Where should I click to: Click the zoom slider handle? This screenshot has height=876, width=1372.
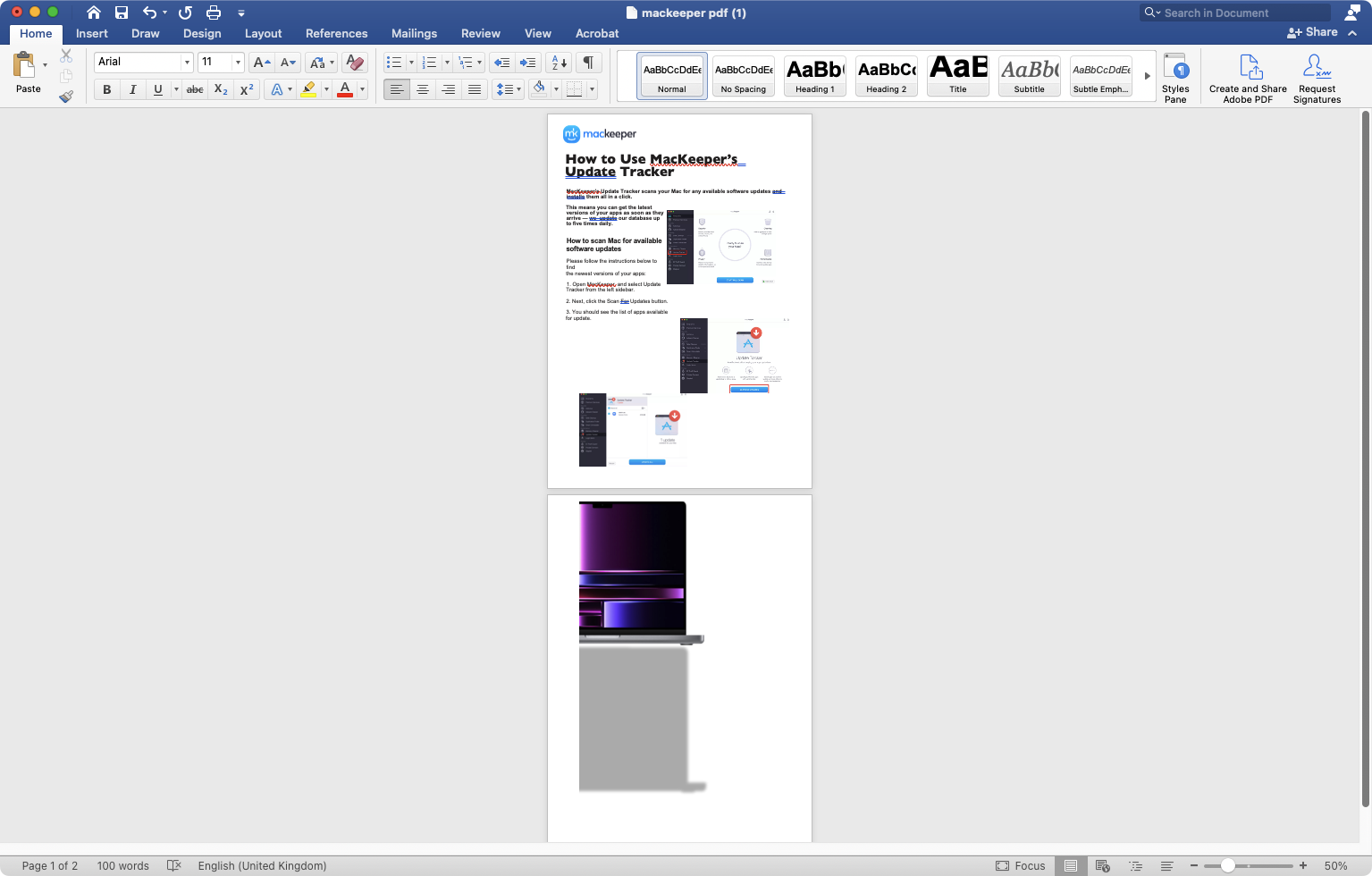pos(1228,865)
